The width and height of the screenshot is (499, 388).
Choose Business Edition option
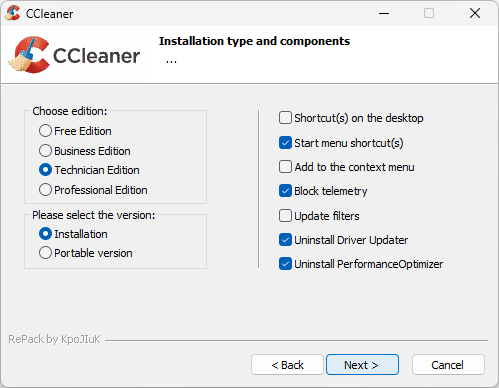click(45, 151)
